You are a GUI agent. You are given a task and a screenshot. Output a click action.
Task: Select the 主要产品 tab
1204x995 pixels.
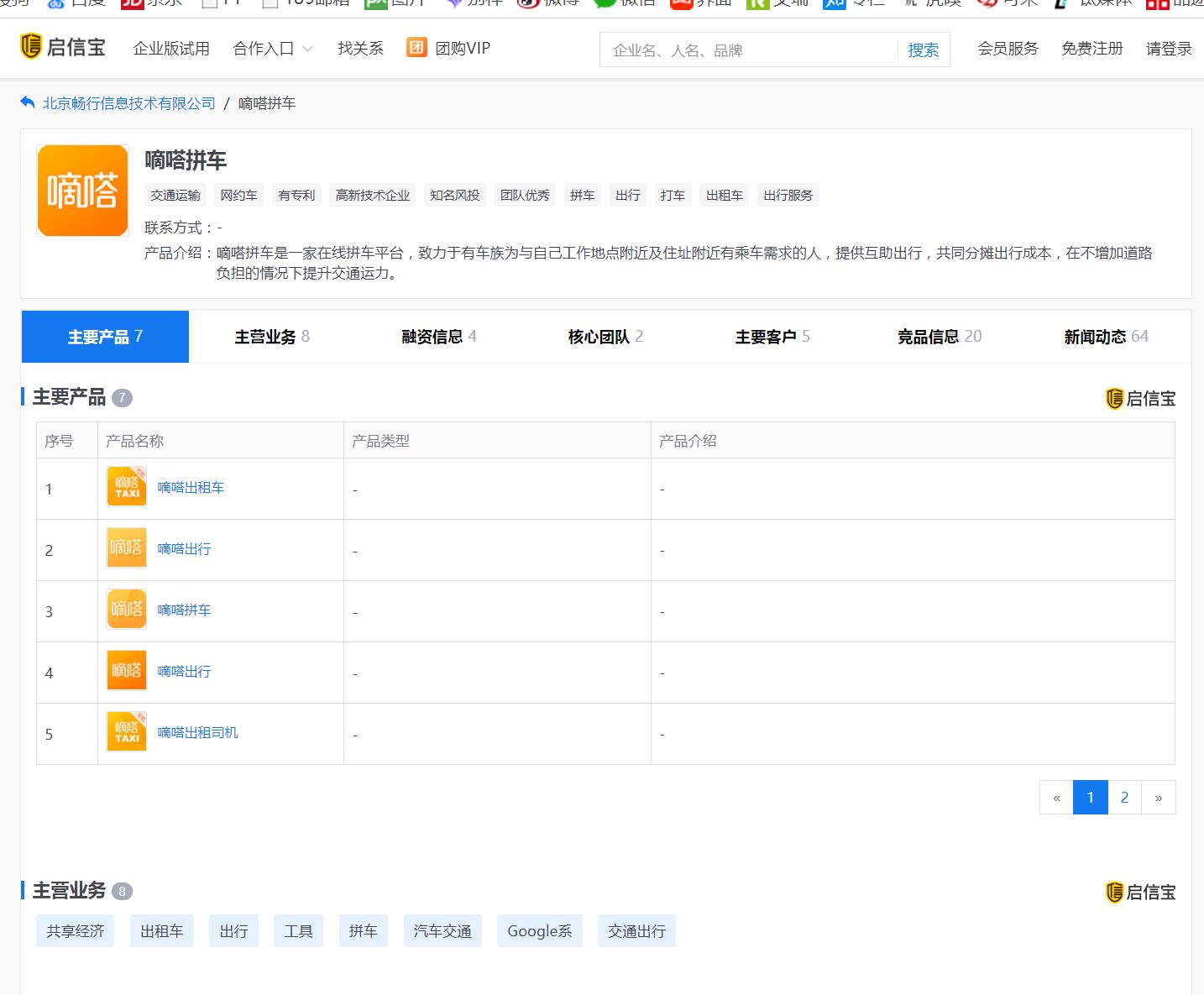[105, 337]
